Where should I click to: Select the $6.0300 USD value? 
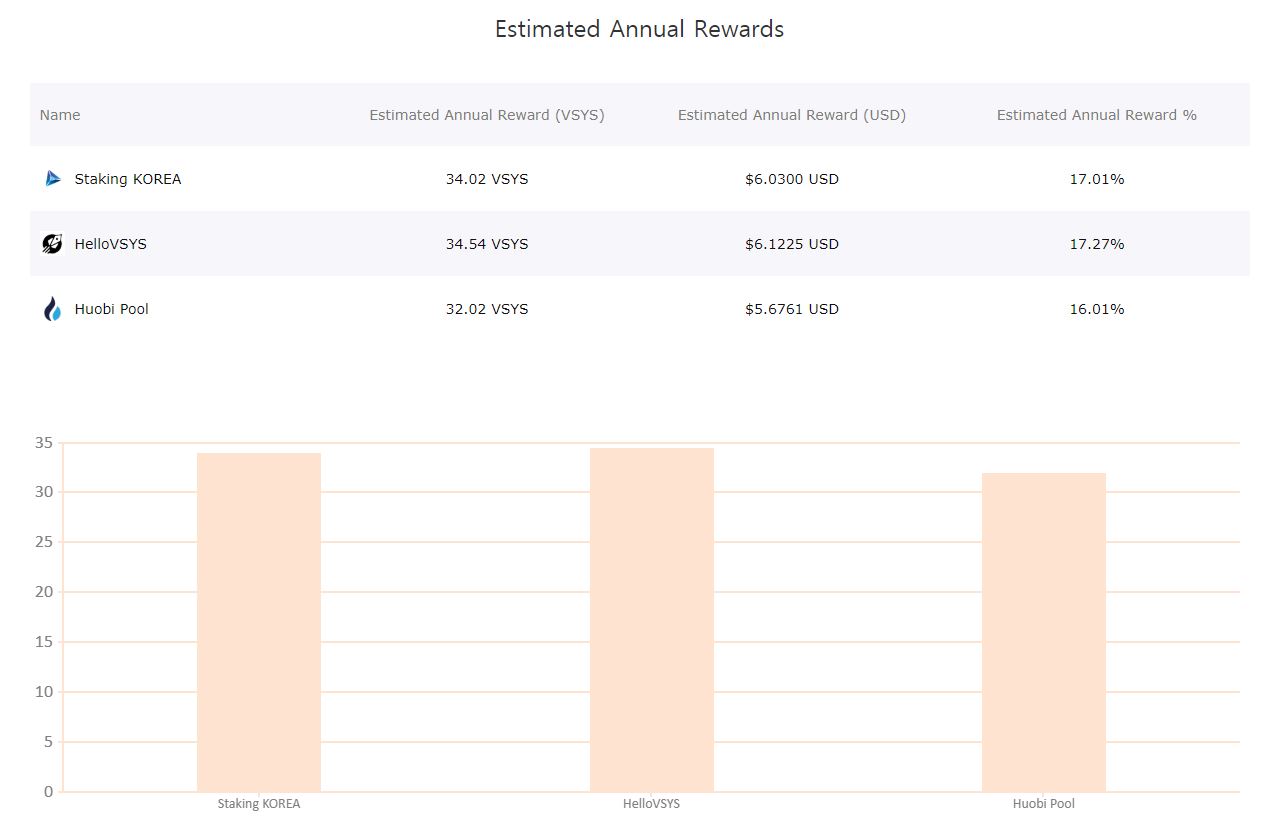click(792, 179)
